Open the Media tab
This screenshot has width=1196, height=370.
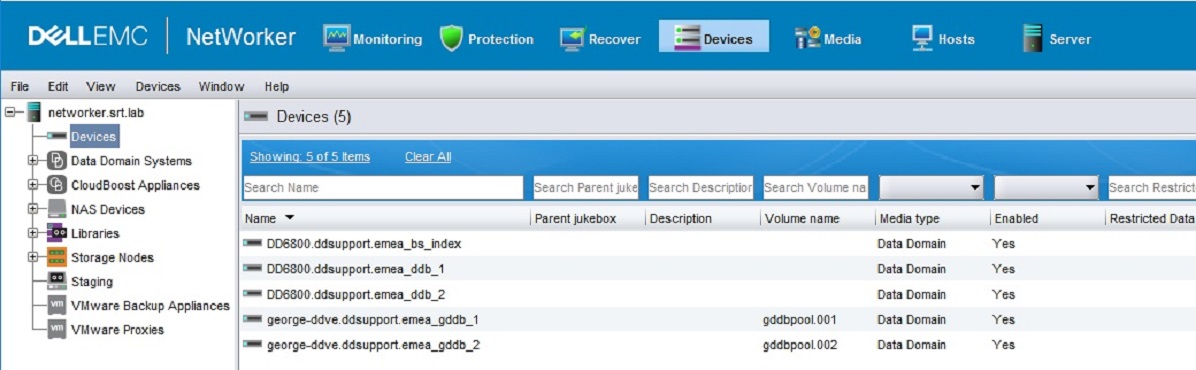(x=828, y=39)
